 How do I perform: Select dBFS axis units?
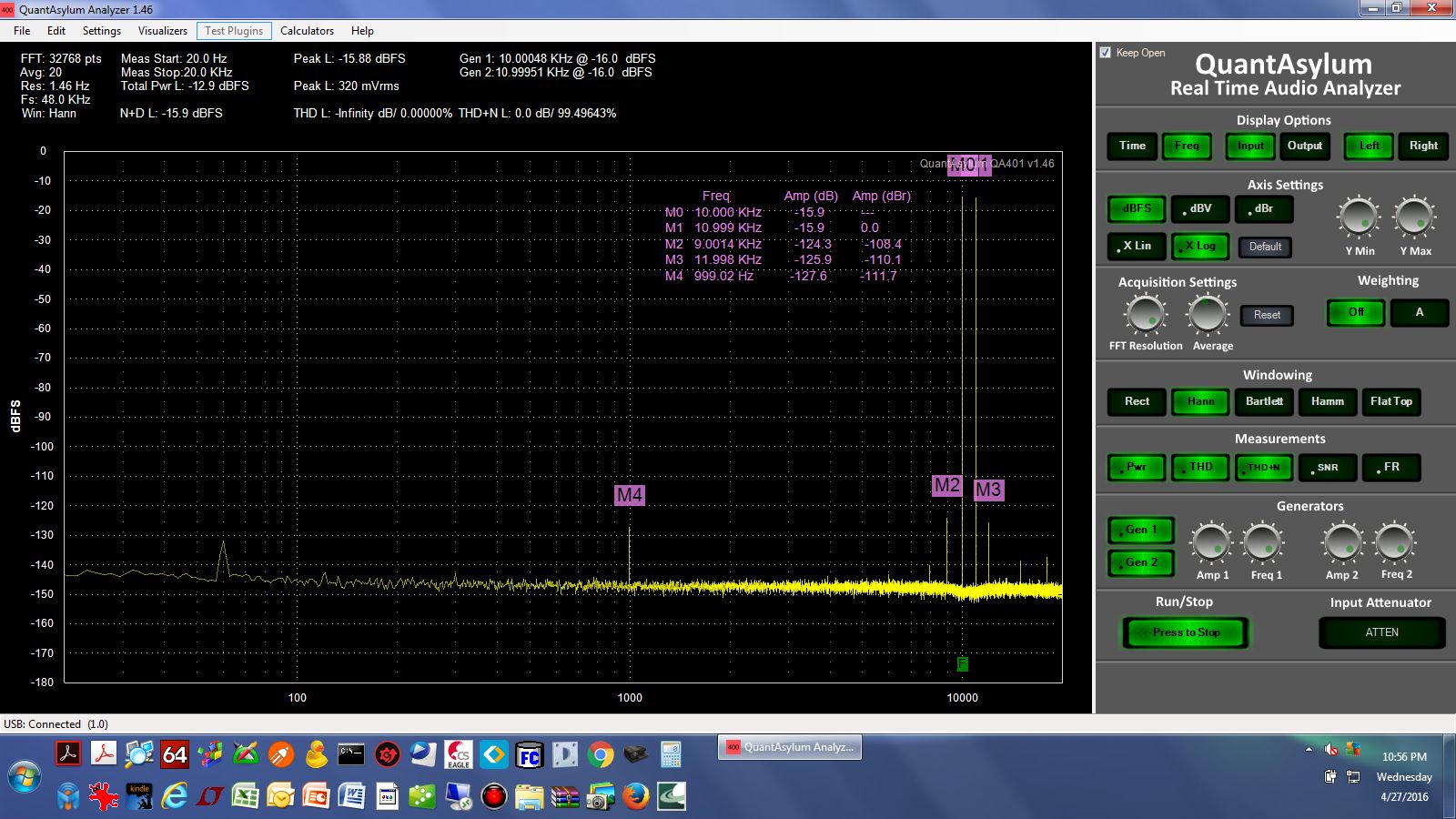click(x=1137, y=209)
